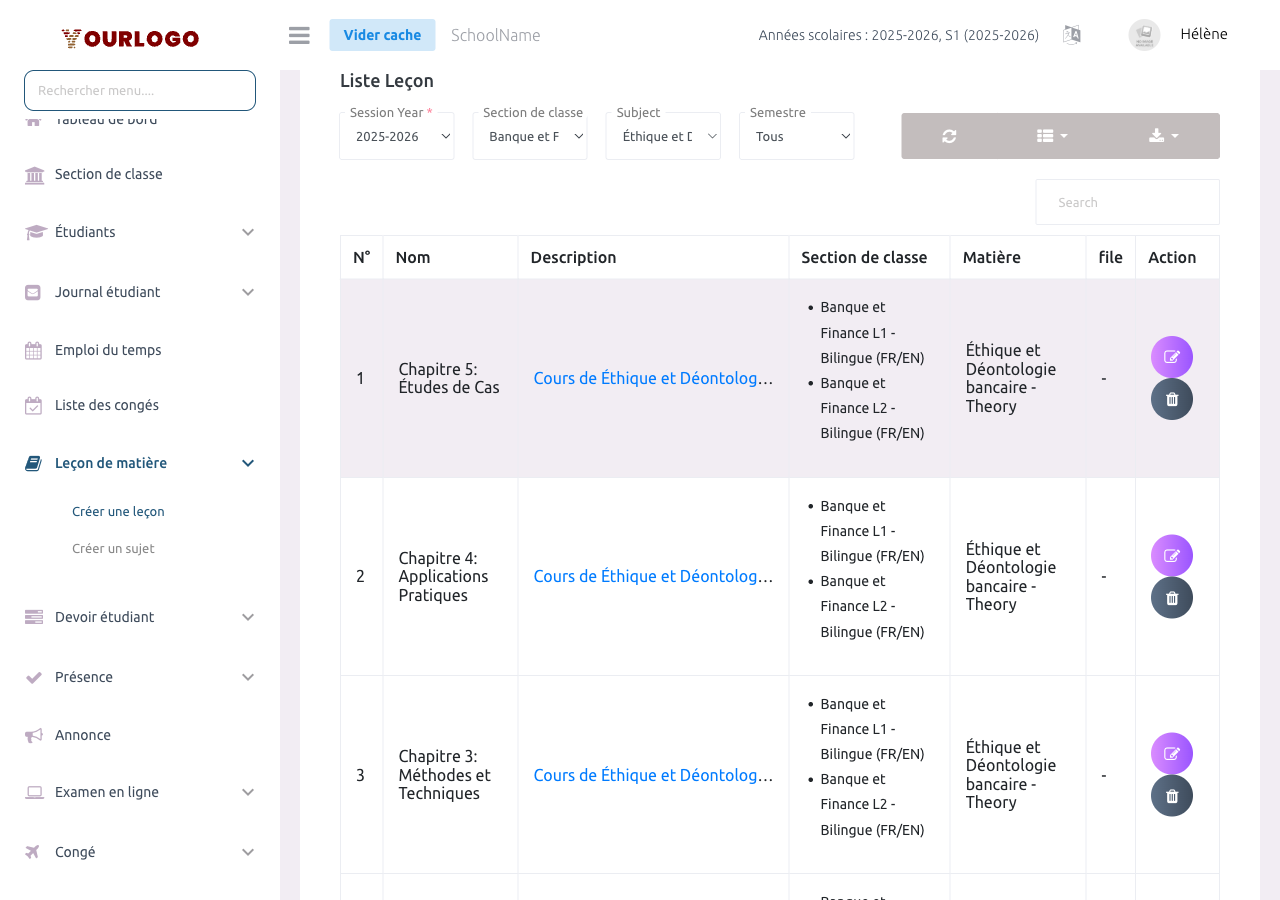Viewport: 1280px width, 900px height.
Task: Open the export download icon menu
Action: (x=1163, y=136)
